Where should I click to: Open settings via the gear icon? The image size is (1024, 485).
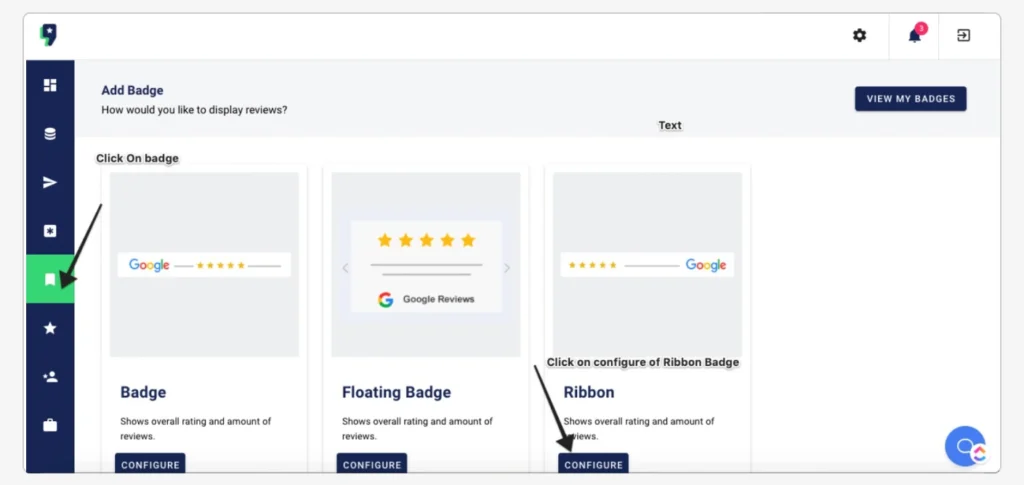[x=859, y=35]
